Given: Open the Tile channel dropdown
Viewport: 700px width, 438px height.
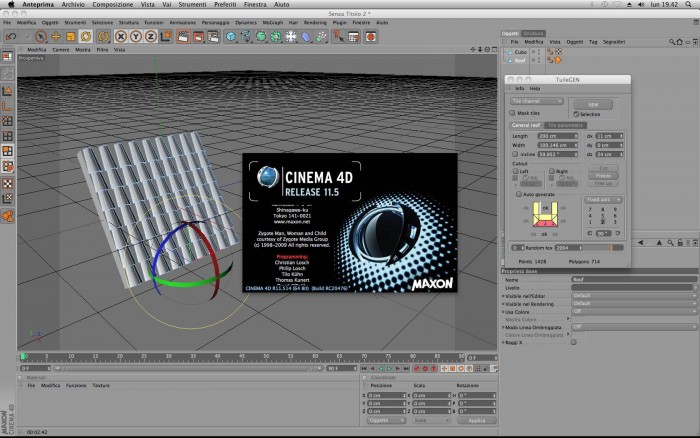Looking at the screenshot, I should pyautogui.click(x=537, y=101).
